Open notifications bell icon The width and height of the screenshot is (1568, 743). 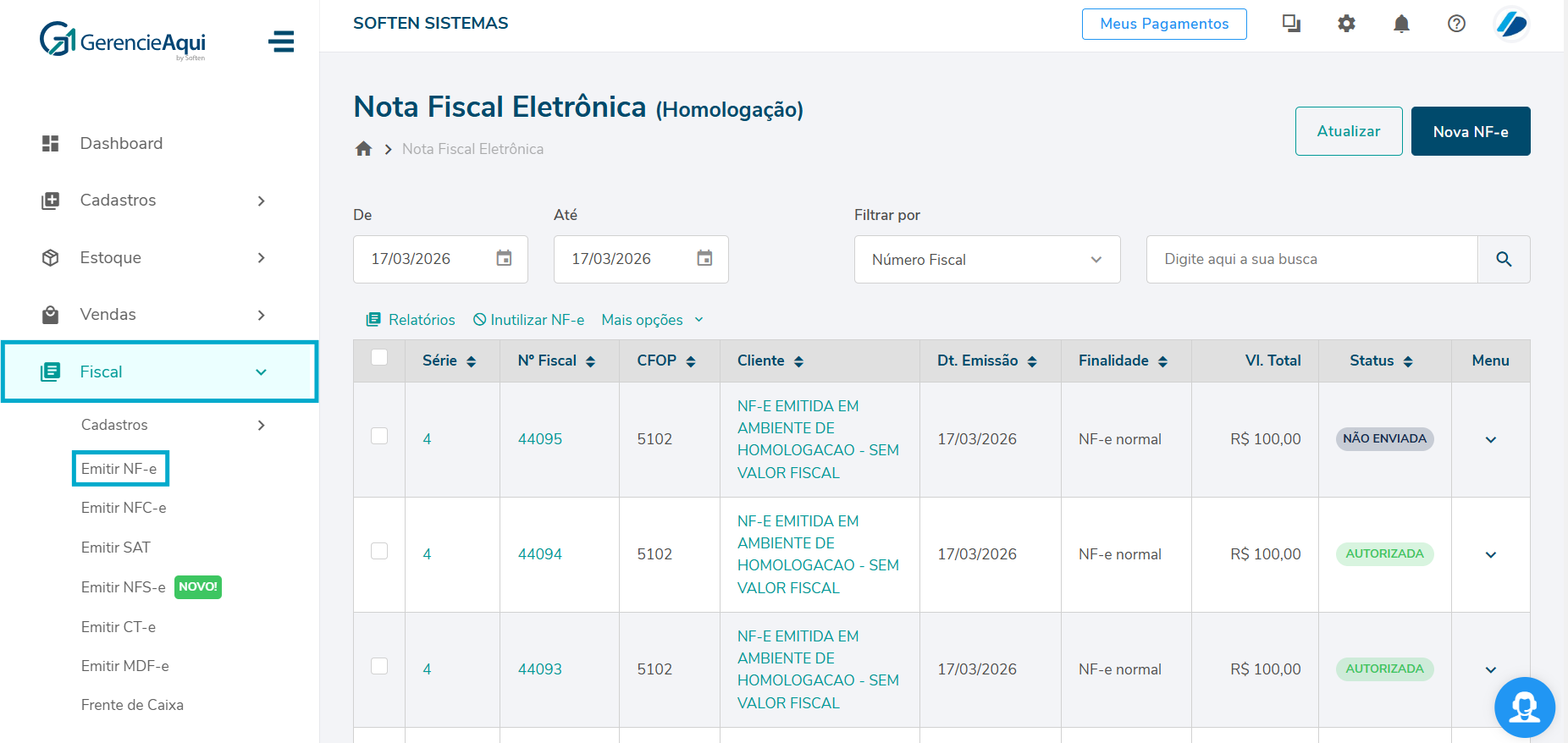[1401, 24]
